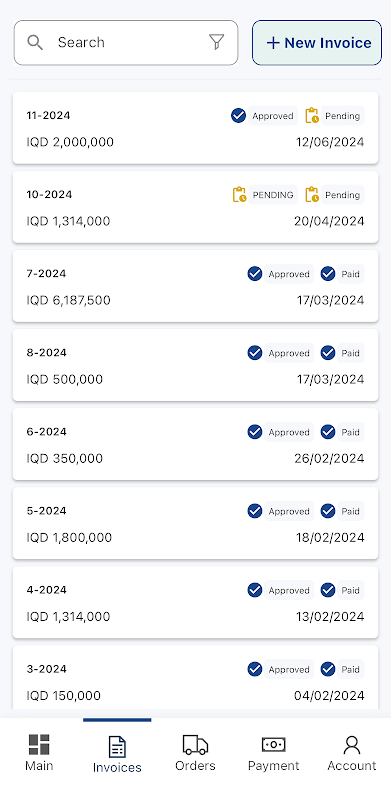391x800 pixels.
Task: Tap the Paid checkmark icon on invoice 3-2024
Action: pyautogui.click(x=328, y=669)
